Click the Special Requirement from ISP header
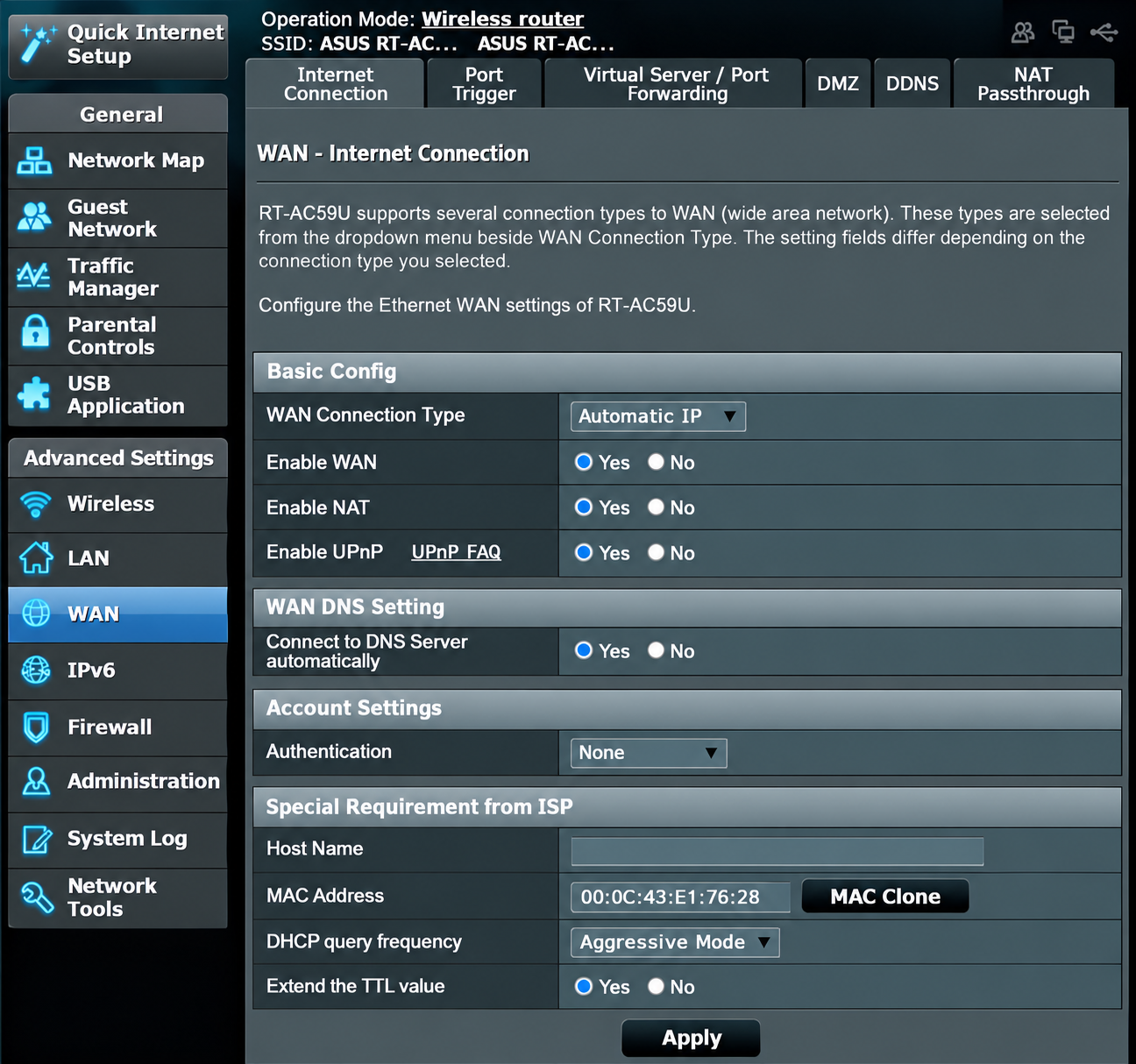This screenshot has height=1064, width=1136. [687, 807]
